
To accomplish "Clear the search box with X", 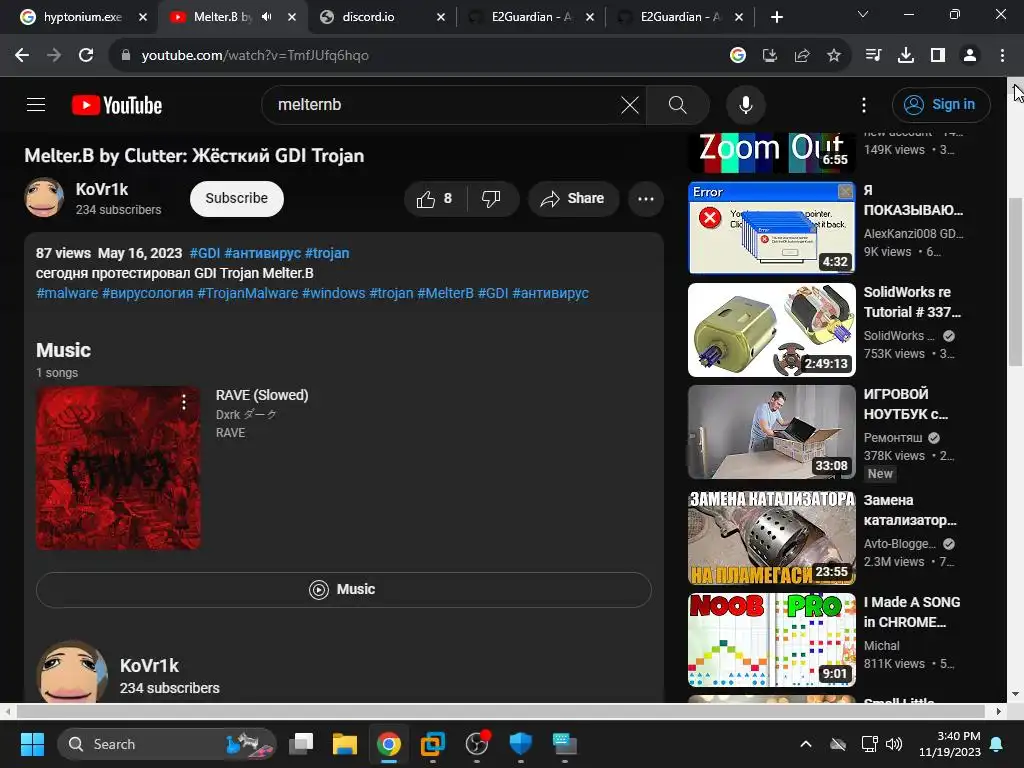I will click(x=630, y=104).
